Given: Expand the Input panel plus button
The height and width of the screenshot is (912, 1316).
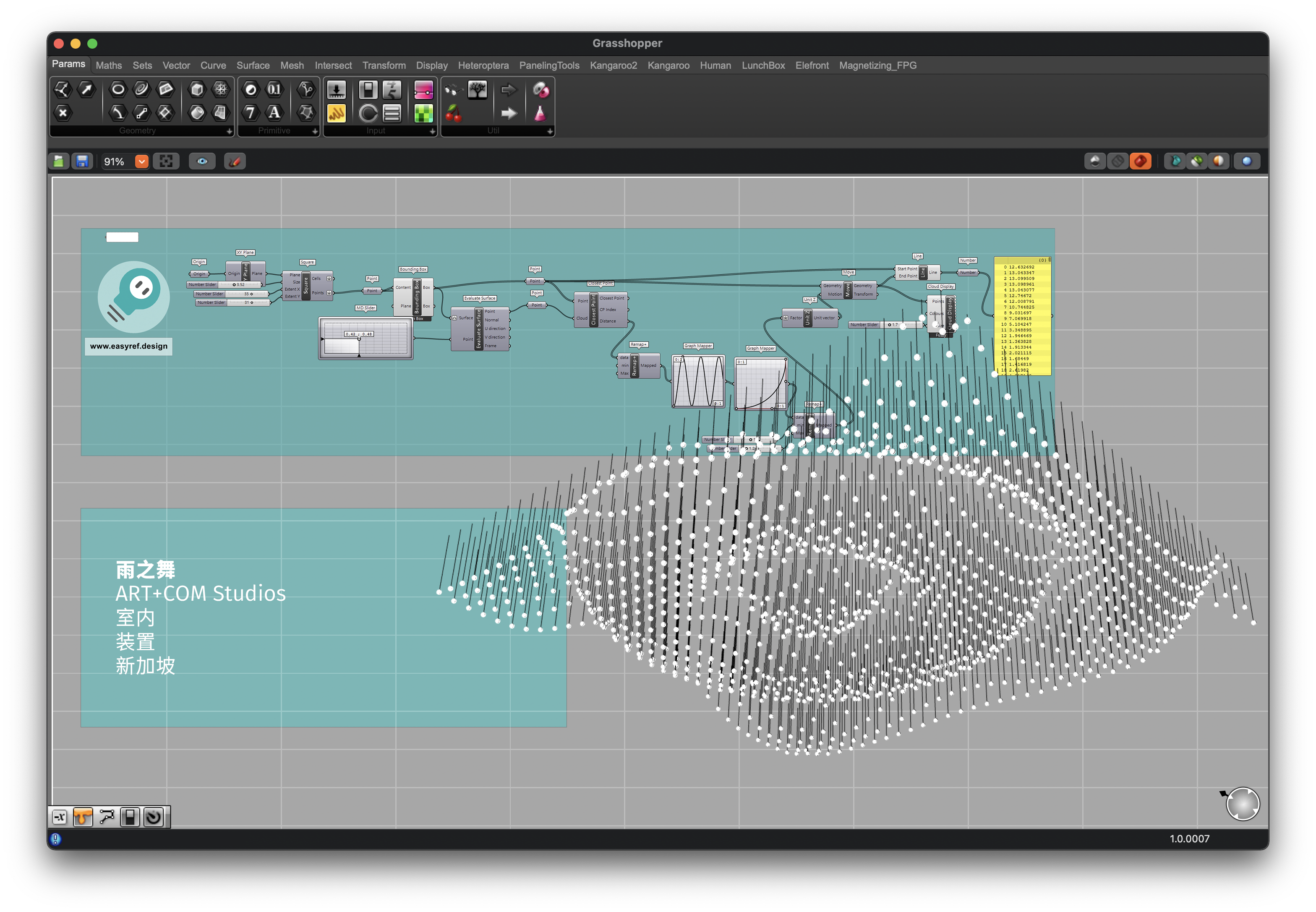Looking at the screenshot, I should point(432,131).
